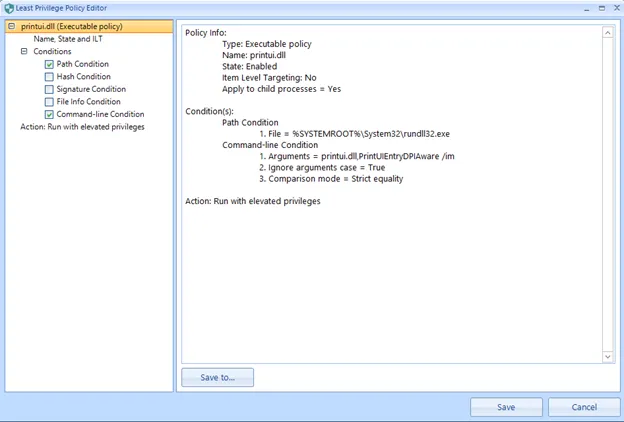The height and width of the screenshot is (422, 624).
Task: Click the Least Privilege Policy Editor shield icon
Action: pyautogui.click(x=9, y=7)
